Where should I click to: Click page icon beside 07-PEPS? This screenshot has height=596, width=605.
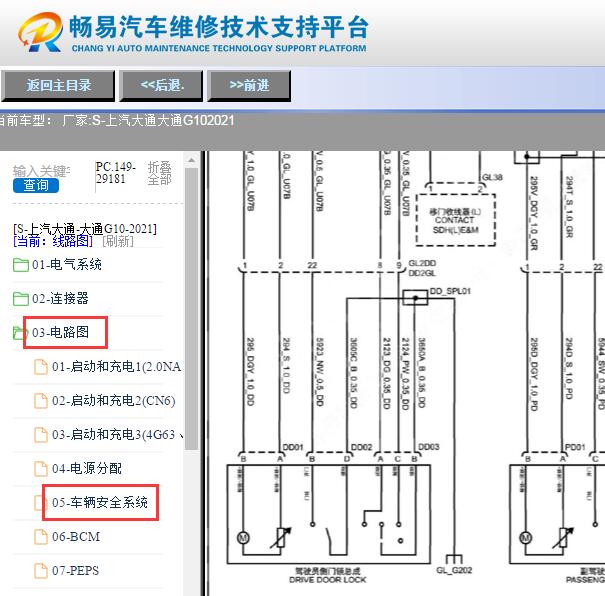(x=41, y=571)
